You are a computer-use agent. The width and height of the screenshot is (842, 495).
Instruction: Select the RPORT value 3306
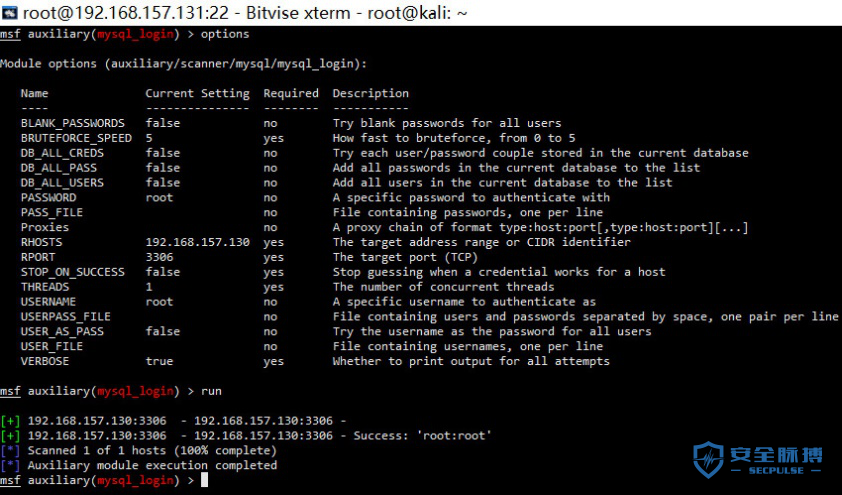coord(159,257)
